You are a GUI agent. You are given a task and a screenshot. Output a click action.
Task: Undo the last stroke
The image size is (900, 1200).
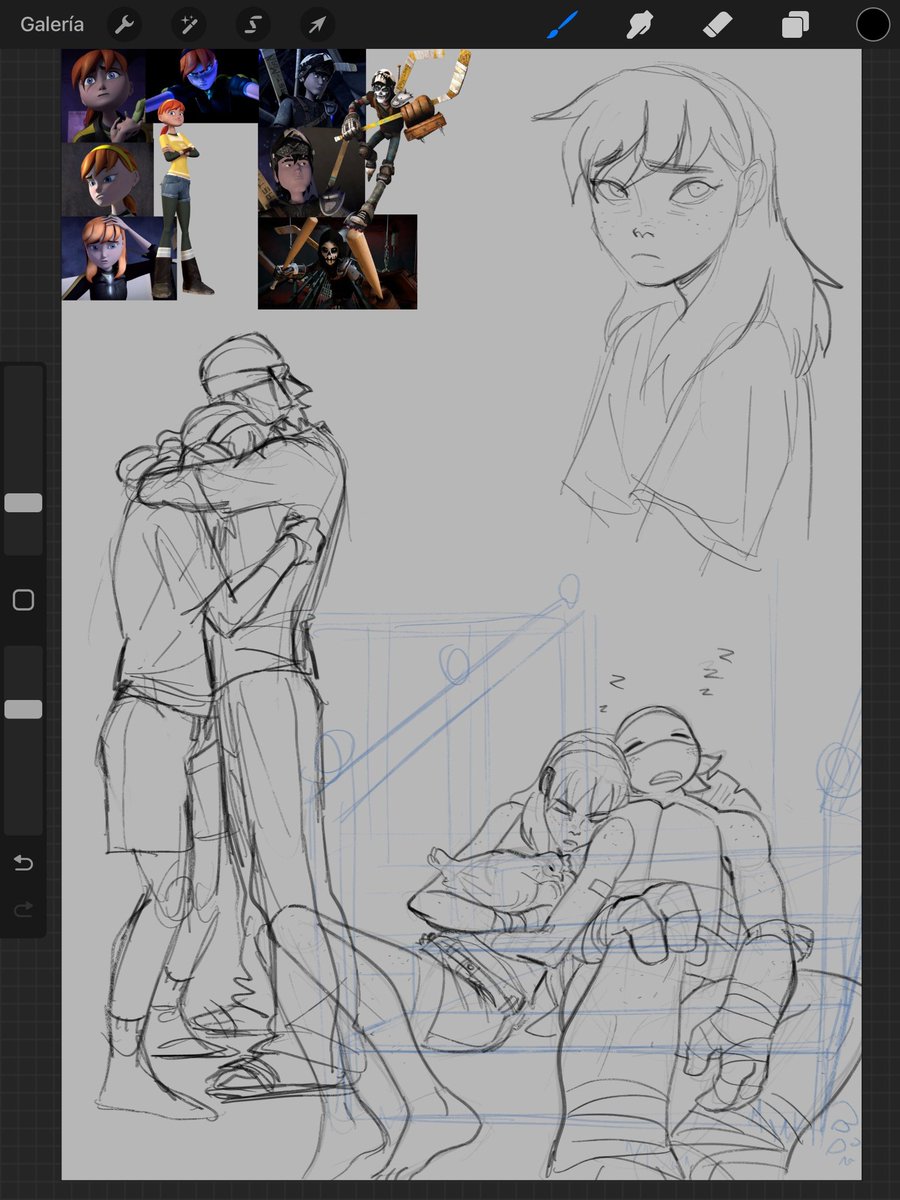click(23, 863)
